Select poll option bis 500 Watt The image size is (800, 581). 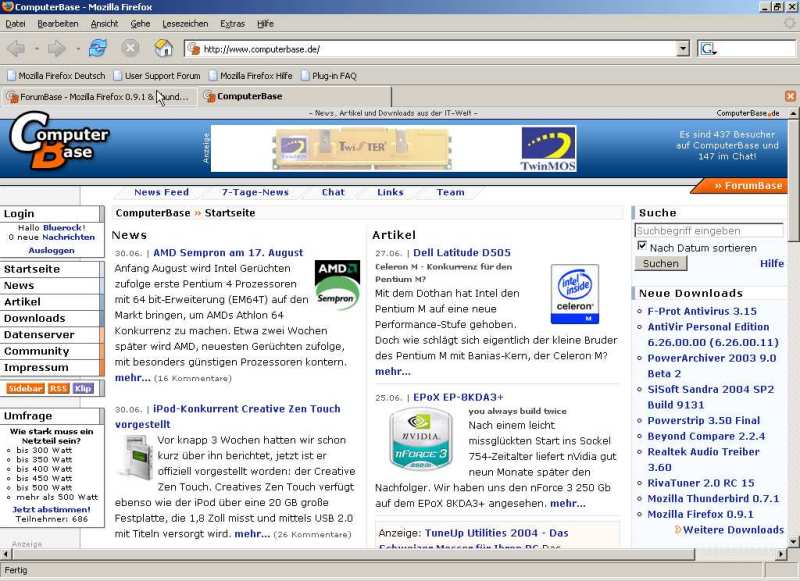tap(9, 488)
